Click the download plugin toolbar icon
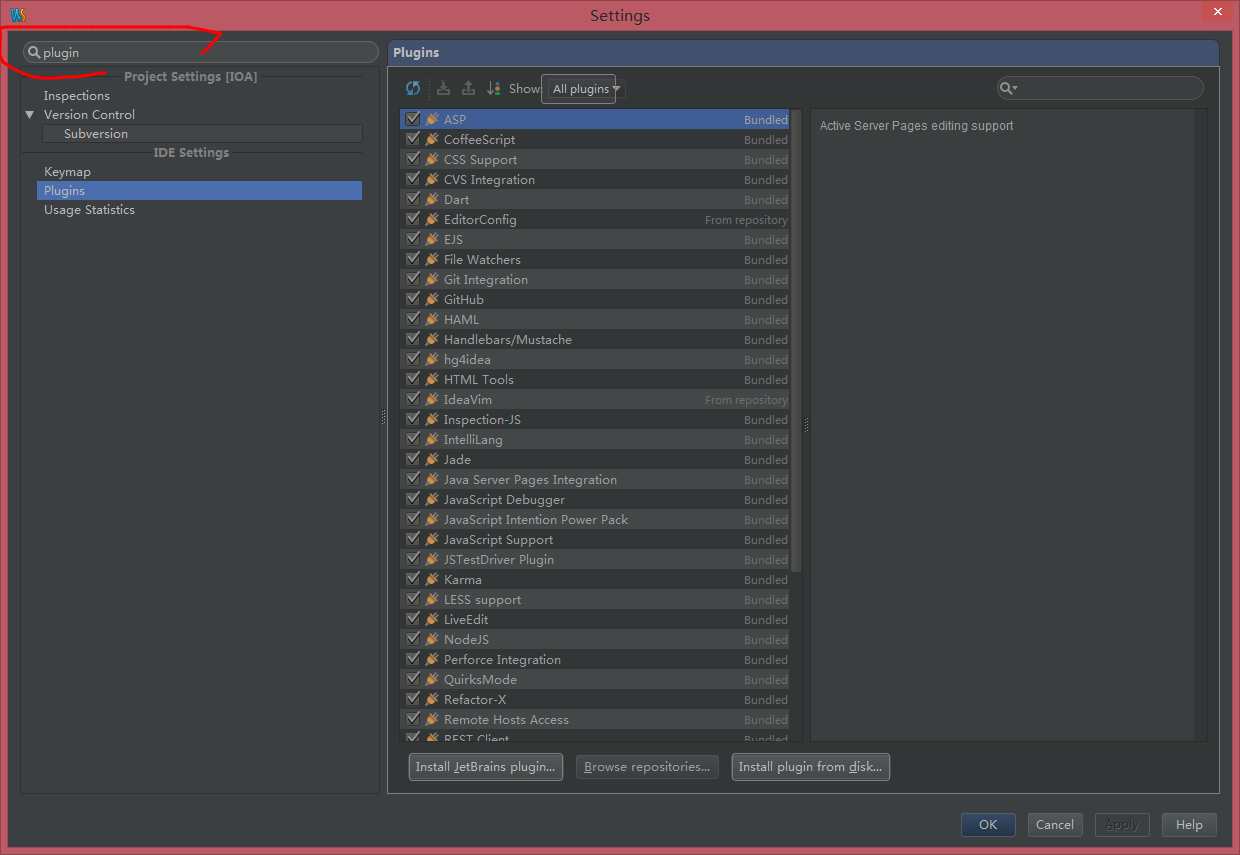 [443, 88]
